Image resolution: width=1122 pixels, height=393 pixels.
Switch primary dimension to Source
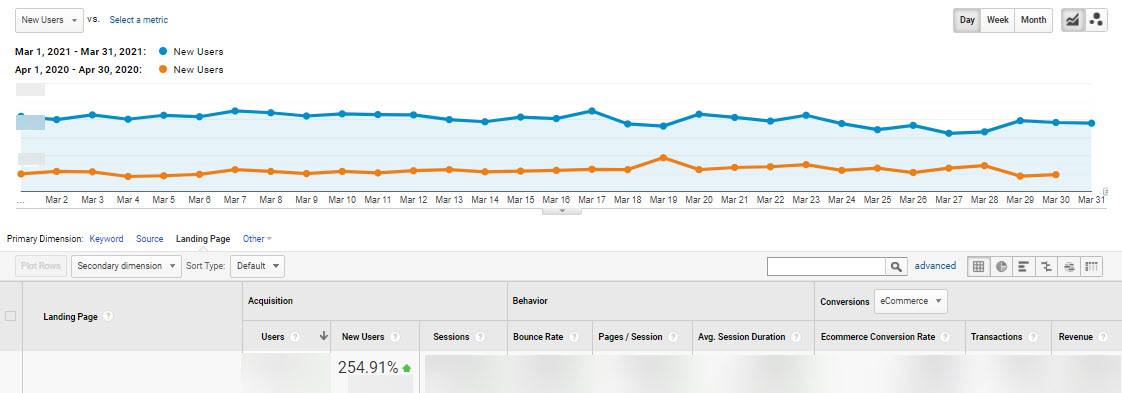tap(150, 239)
